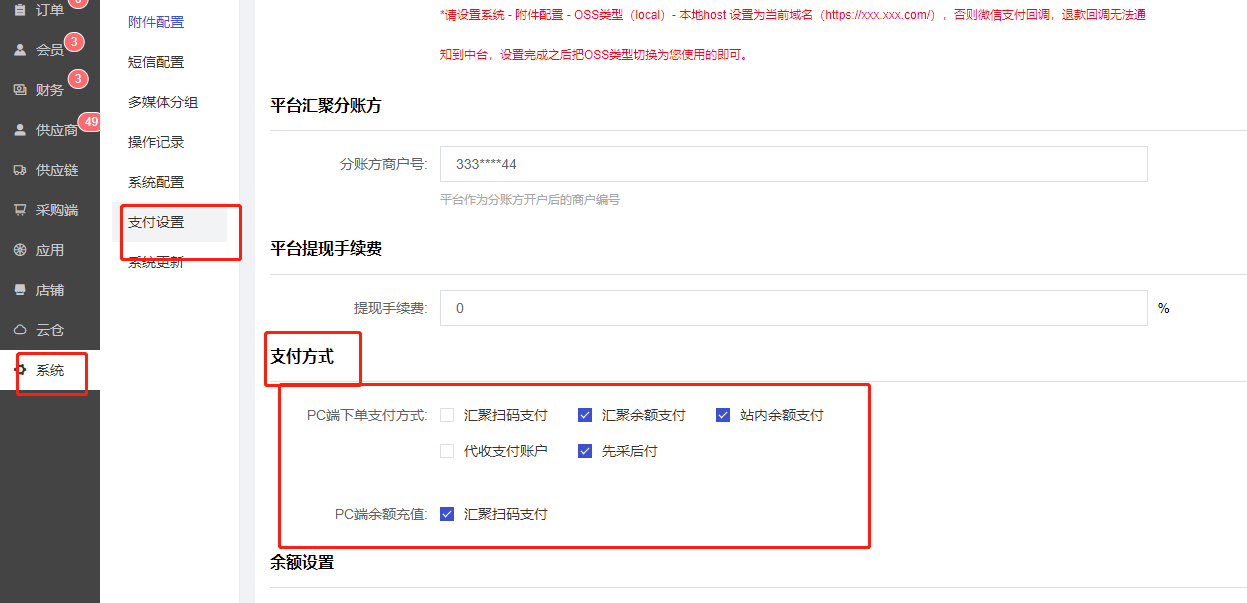Click the 余额设置 section heading
The height and width of the screenshot is (603, 1247).
tap(302, 562)
